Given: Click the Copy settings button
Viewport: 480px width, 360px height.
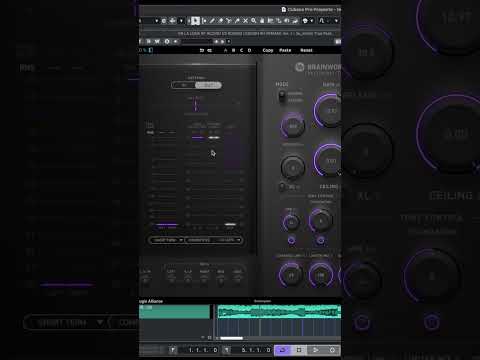Looking at the screenshot, I should click(x=268, y=50).
